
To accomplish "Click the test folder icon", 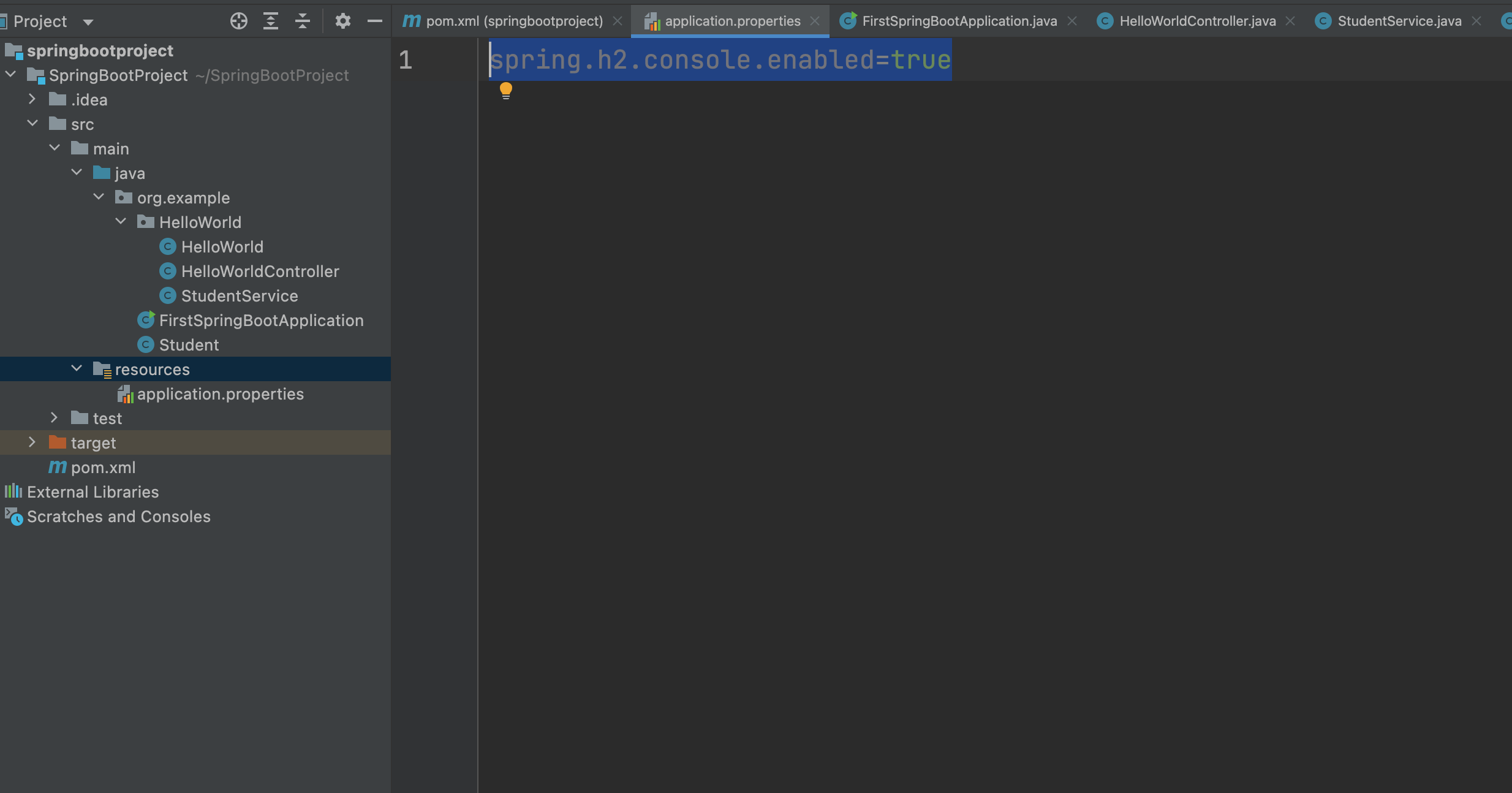I will (80, 418).
